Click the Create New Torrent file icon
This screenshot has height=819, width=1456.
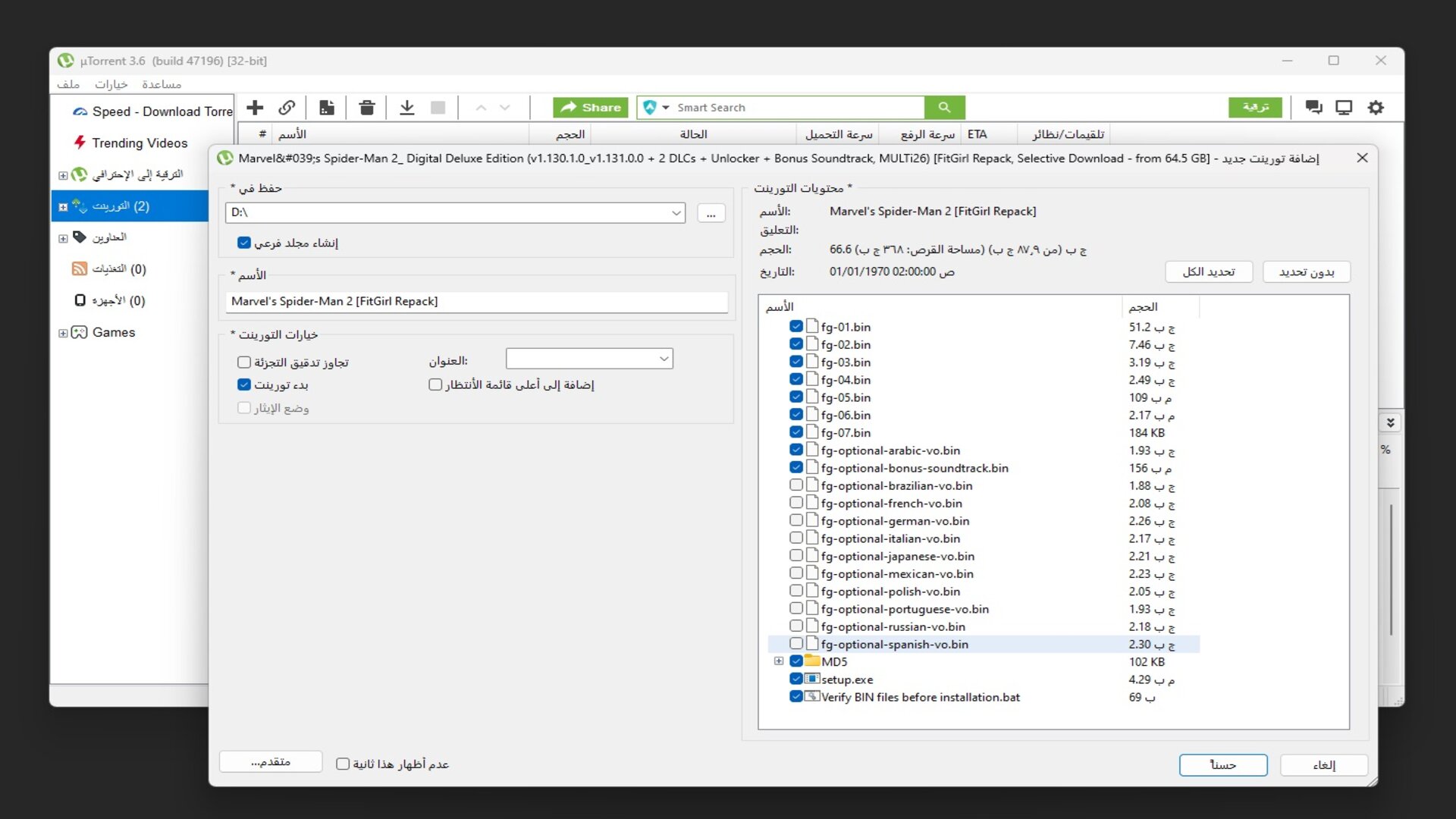point(327,108)
